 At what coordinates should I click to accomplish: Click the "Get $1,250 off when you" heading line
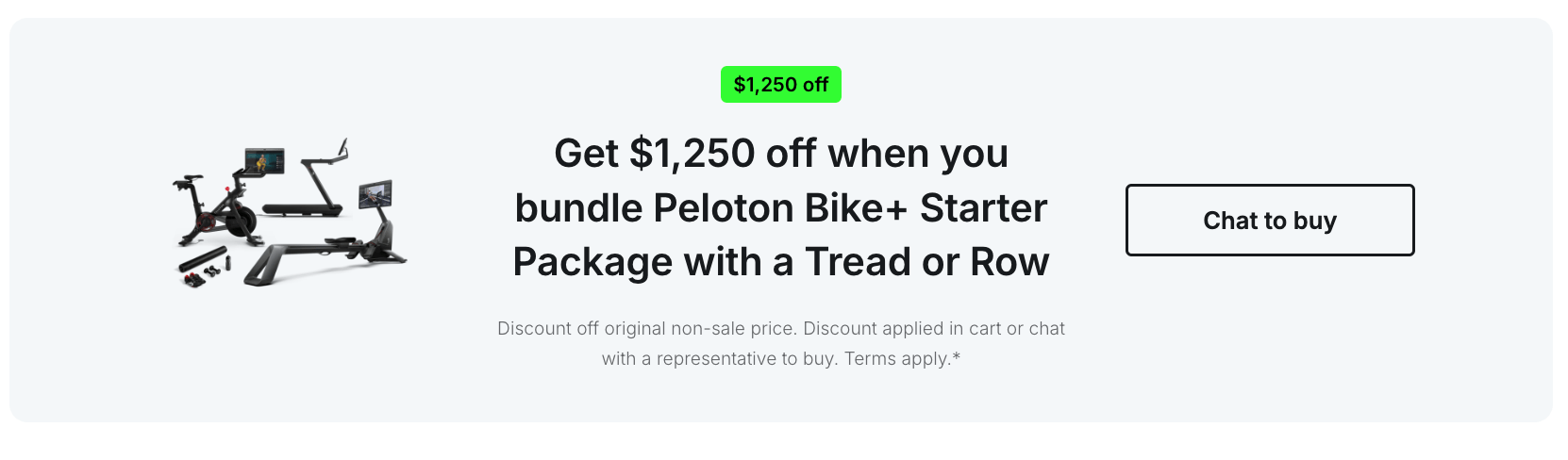[780, 153]
